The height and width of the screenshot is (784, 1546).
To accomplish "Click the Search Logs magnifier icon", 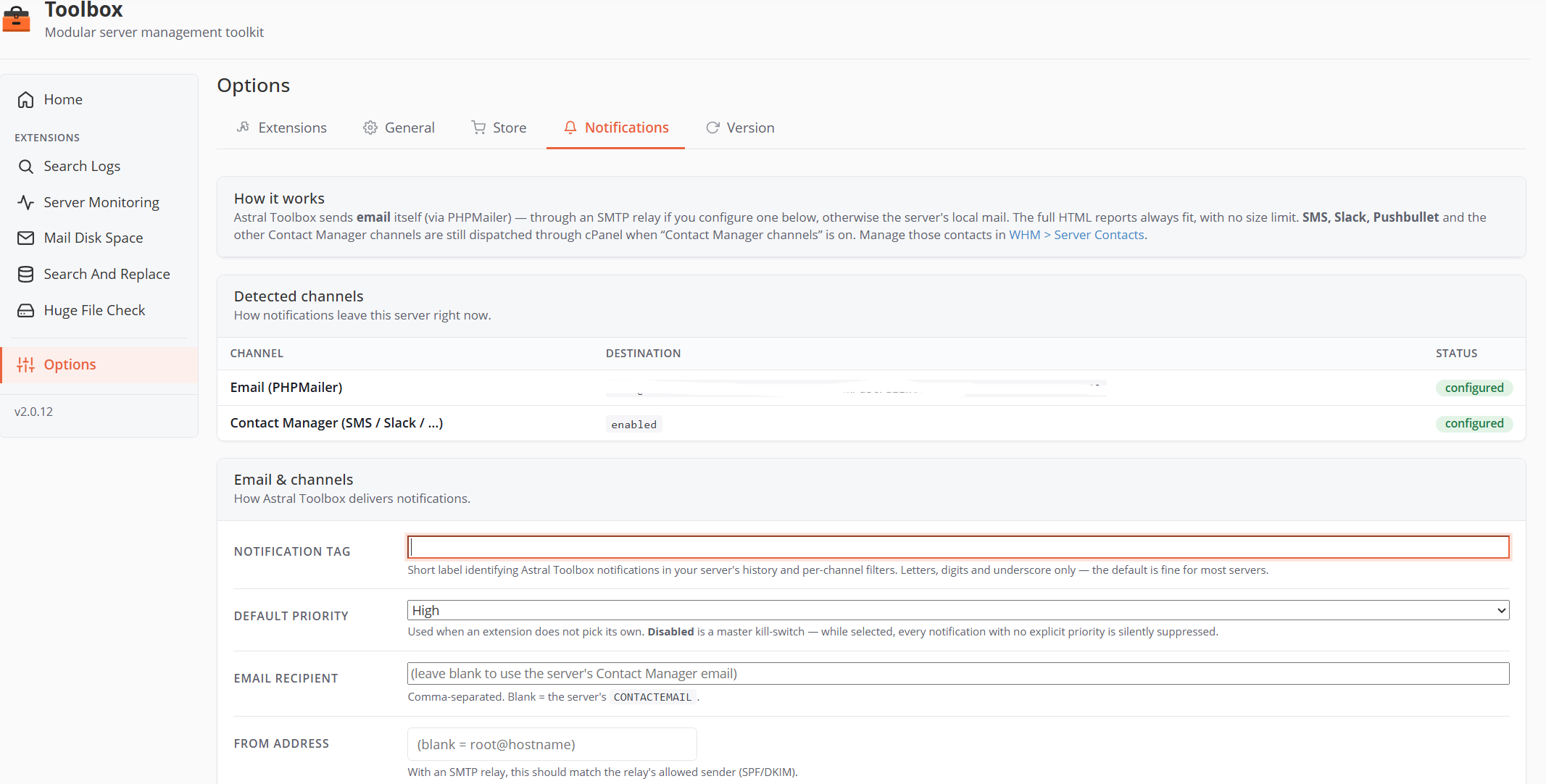I will pyautogui.click(x=25, y=166).
